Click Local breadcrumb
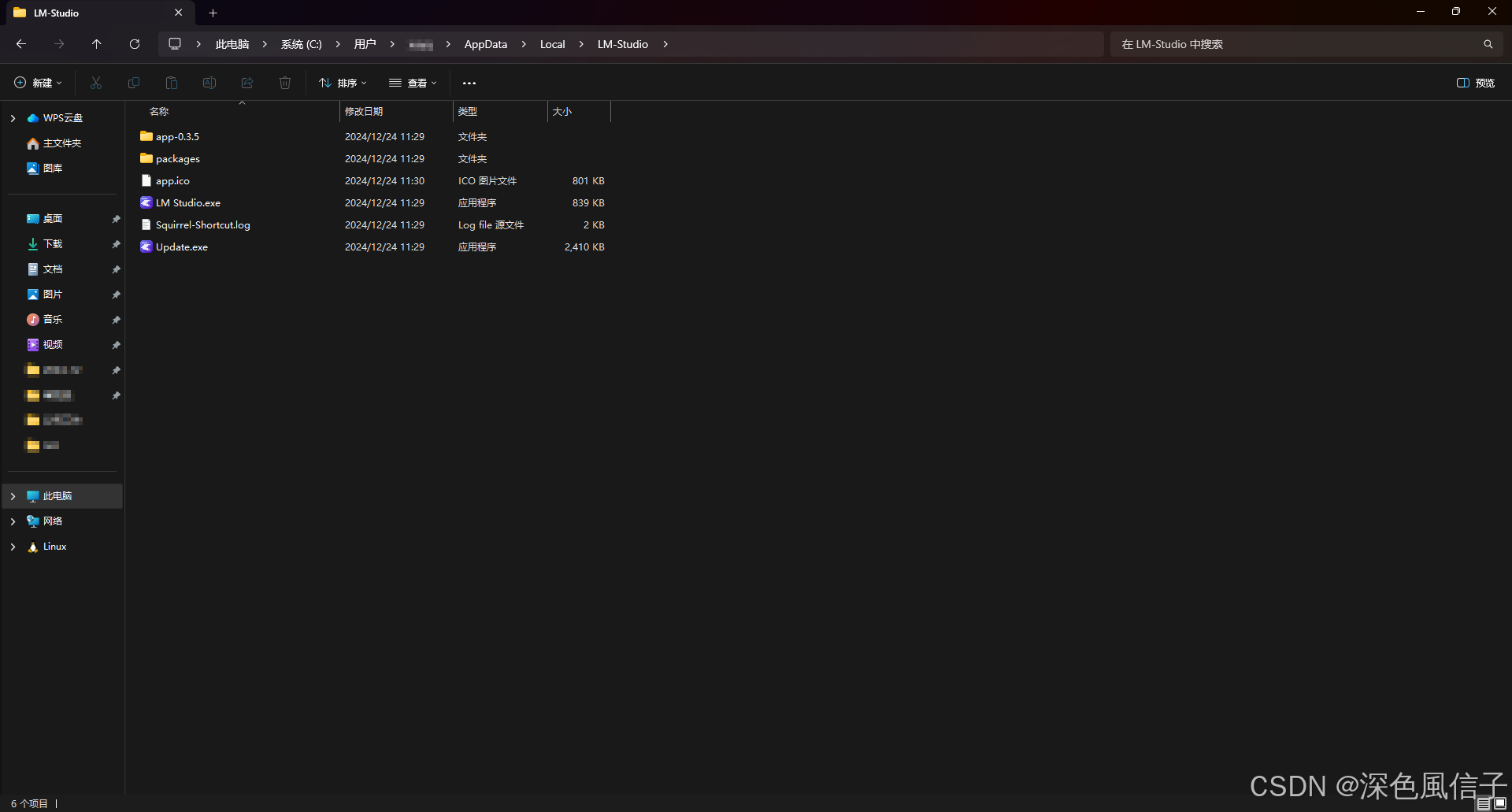This screenshot has height=812, width=1512. coord(553,44)
